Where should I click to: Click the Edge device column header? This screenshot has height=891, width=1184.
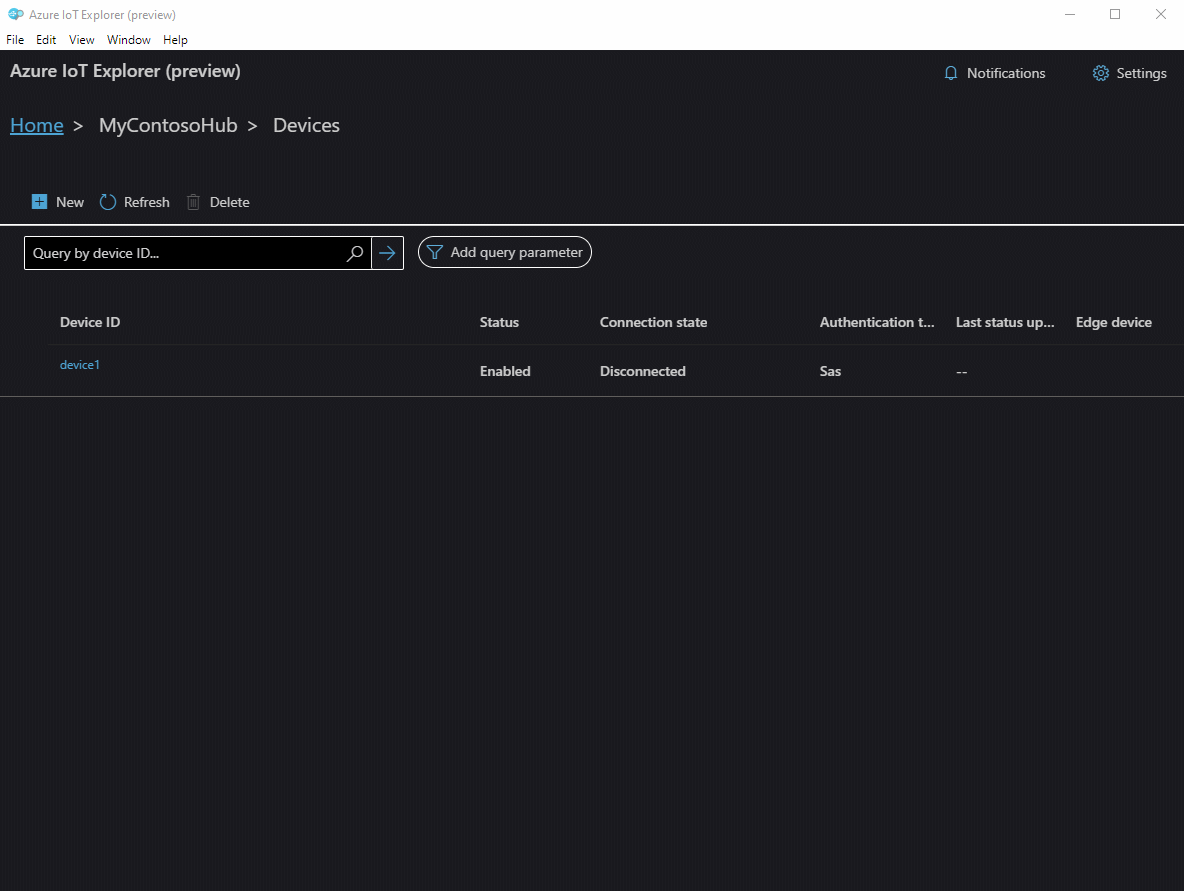tap(1113, 322)
